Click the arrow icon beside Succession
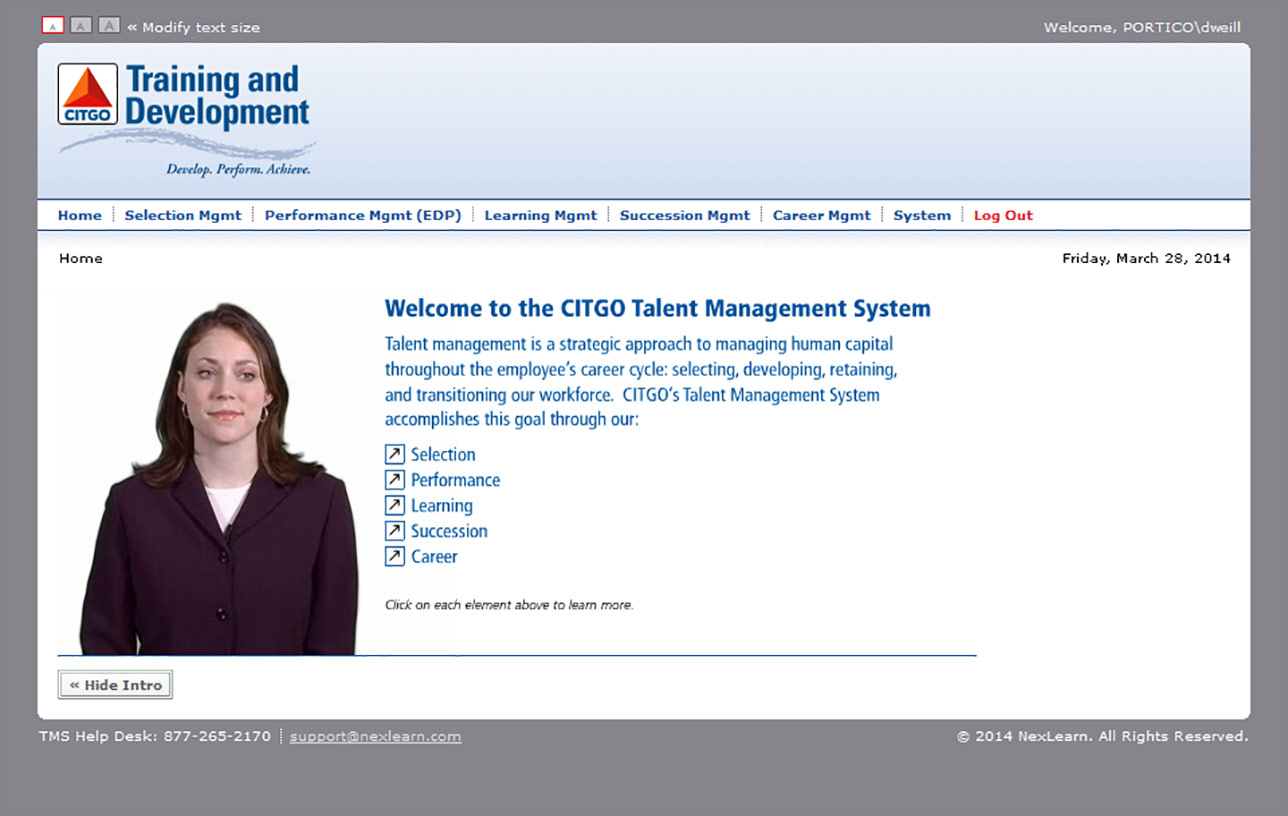This screenshot has height=816, width=1288. point(395,531)
